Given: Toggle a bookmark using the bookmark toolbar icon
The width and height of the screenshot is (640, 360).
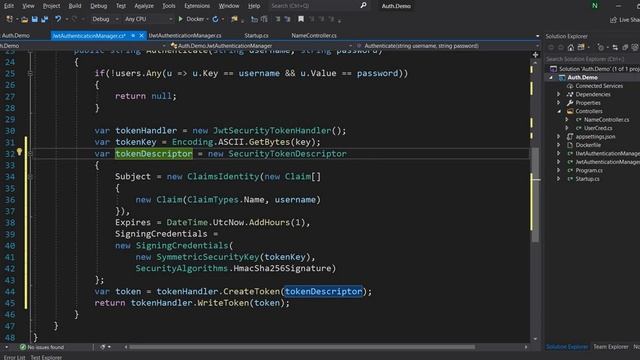Looking at the screenshot, I should click(301, 19).
